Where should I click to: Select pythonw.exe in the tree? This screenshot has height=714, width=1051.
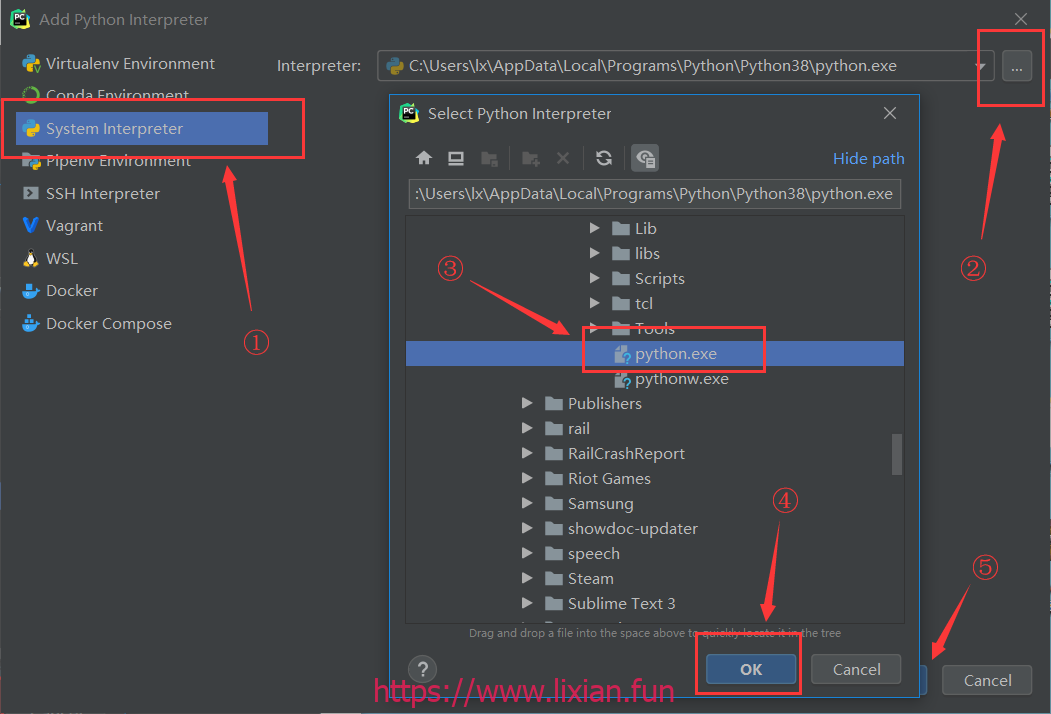pyautogui.click(x=654, y=379)
